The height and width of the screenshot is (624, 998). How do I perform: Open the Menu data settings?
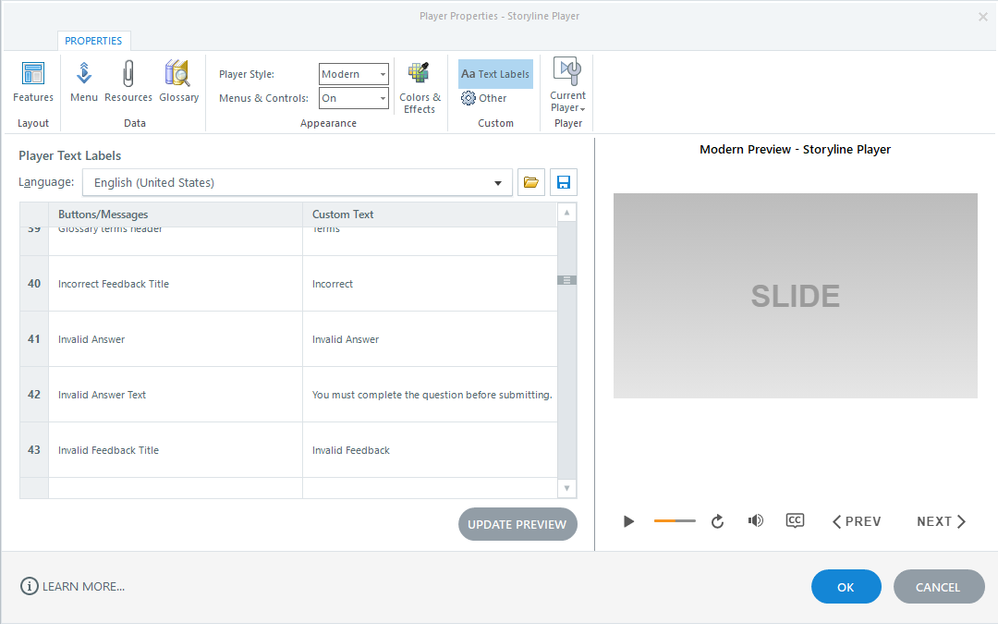point(83,82)
